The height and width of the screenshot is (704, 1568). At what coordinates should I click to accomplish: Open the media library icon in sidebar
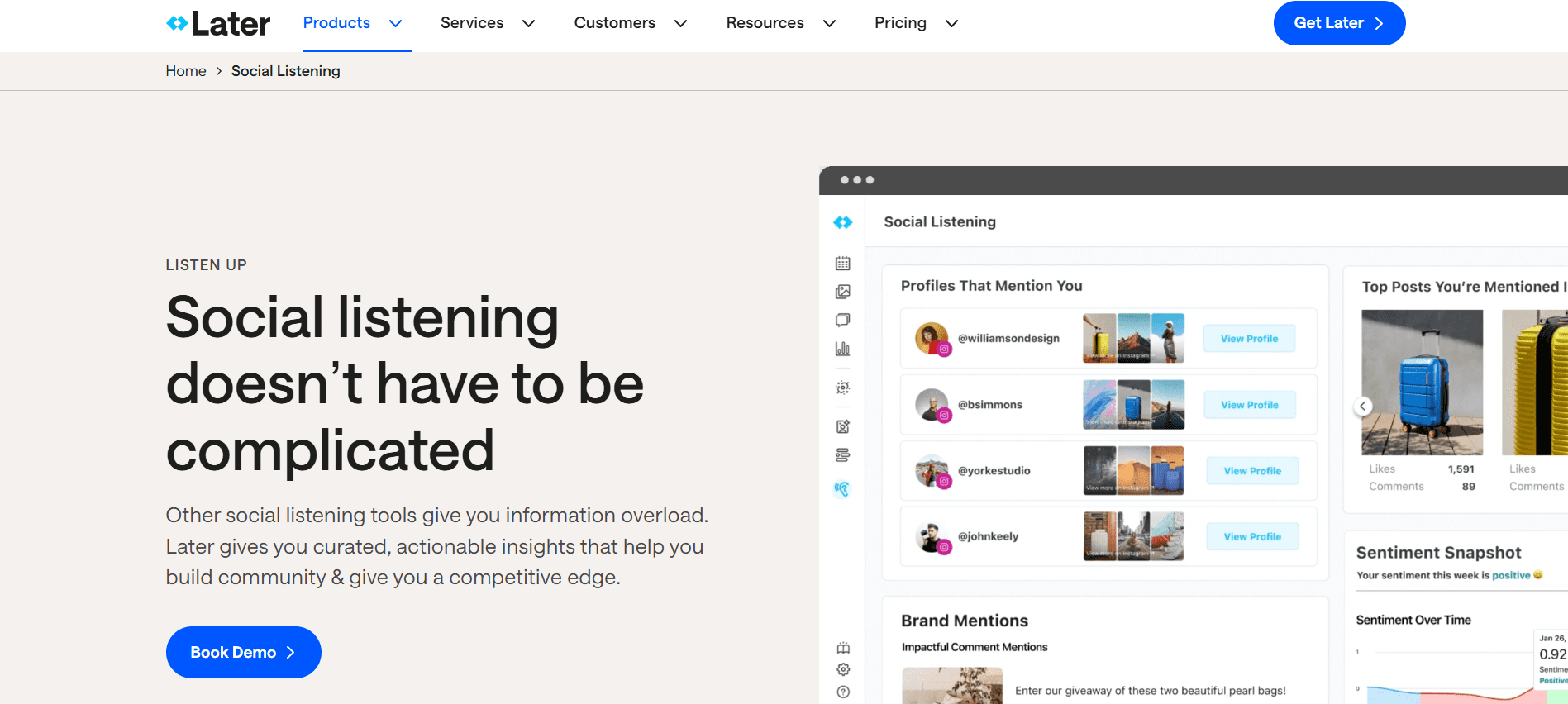tap(842, 292)
